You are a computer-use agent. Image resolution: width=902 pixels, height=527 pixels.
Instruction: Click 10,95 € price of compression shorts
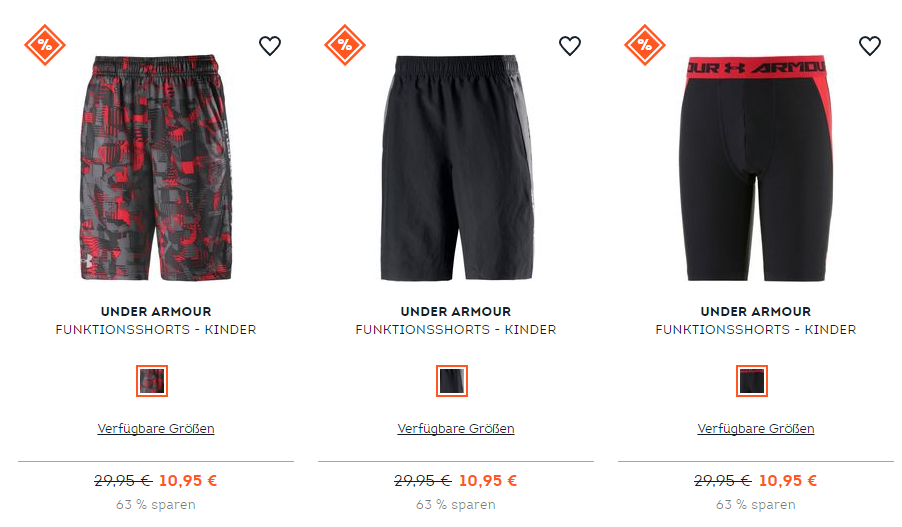click(x=788, y=480)
